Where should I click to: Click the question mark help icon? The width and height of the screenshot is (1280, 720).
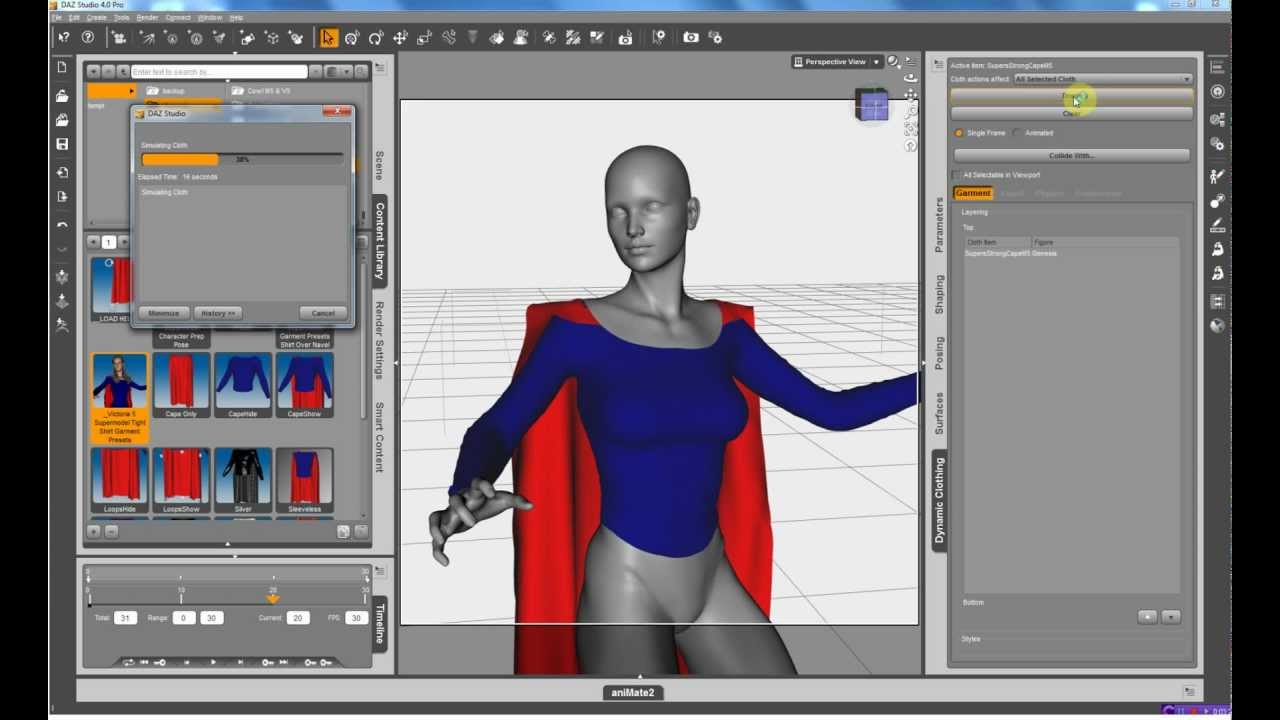[x=88, y=37]
